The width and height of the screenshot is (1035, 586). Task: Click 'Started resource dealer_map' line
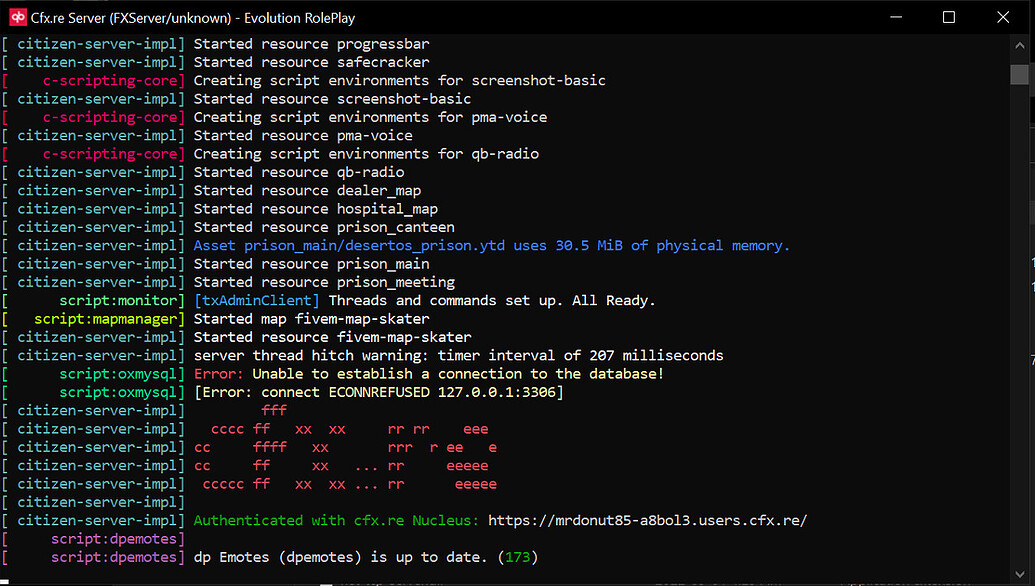[308, 191]
